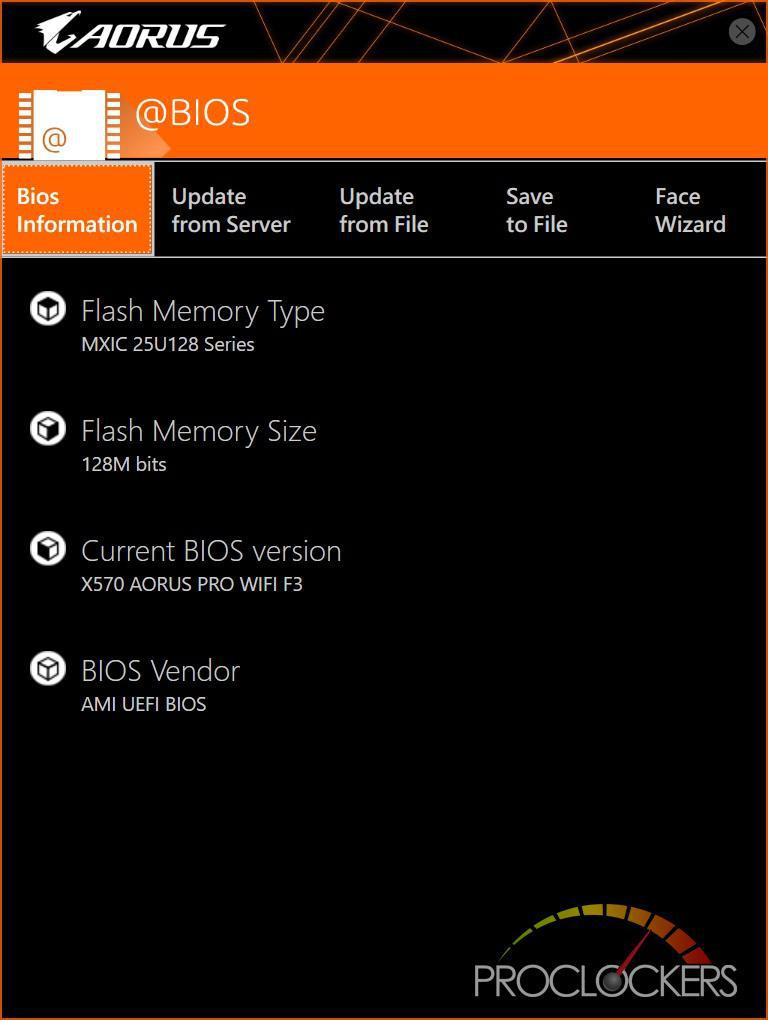Click the @BIOS title text
Screen dimensions: 768x1020
click(192, 113)
